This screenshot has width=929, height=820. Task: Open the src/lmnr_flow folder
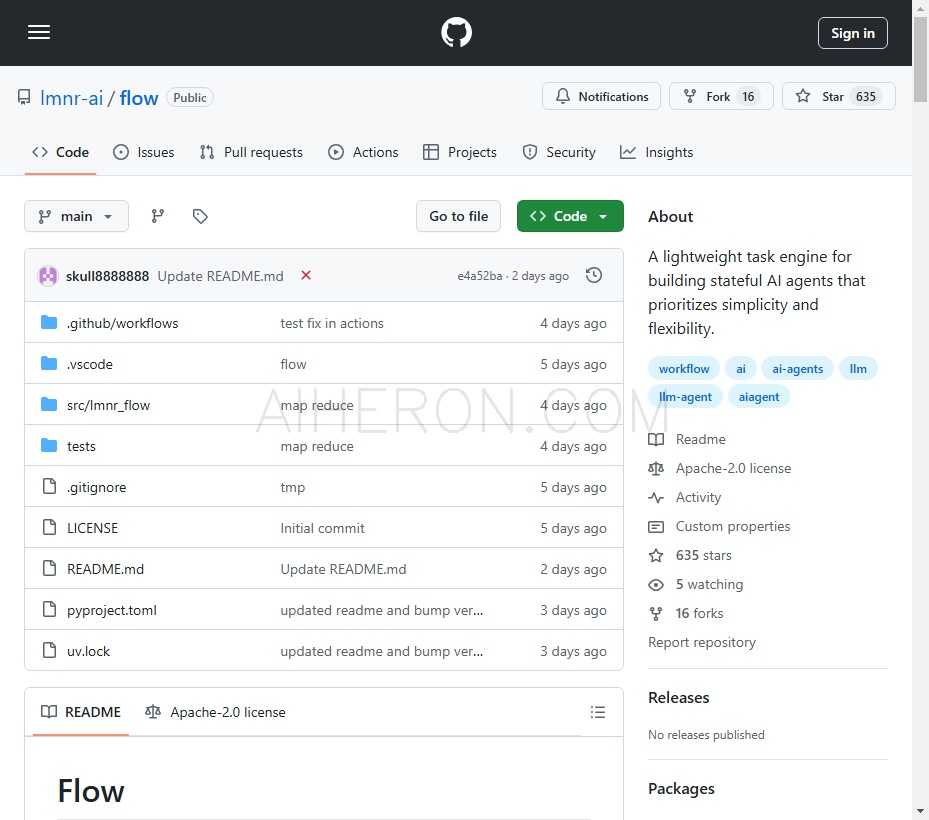point(108,405)
